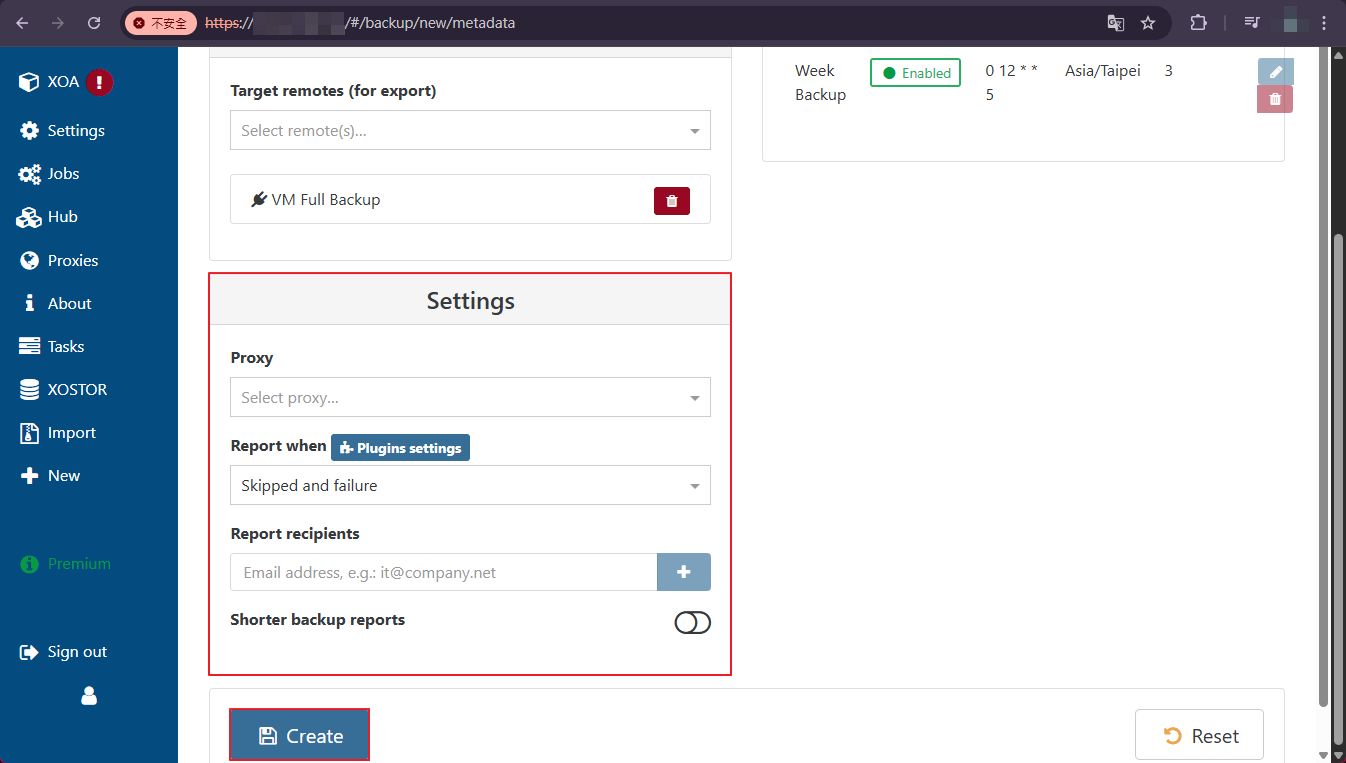1346x763 pixels.
Task: Edit the Week Backup schedule
Action: (1275, 71)
